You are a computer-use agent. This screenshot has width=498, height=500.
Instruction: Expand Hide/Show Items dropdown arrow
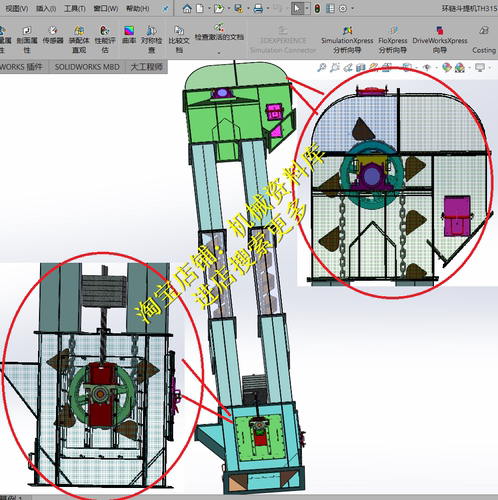point(437,68)
